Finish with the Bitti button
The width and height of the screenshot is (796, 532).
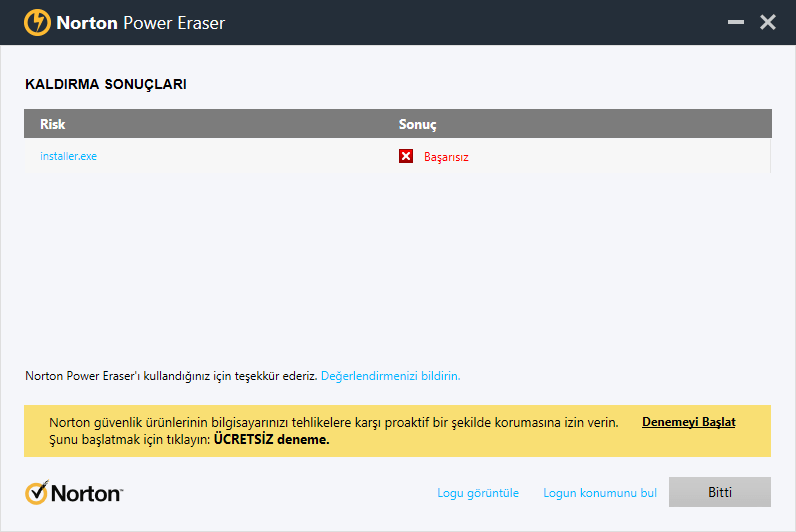pyautogui.click(x=719, y=492)
